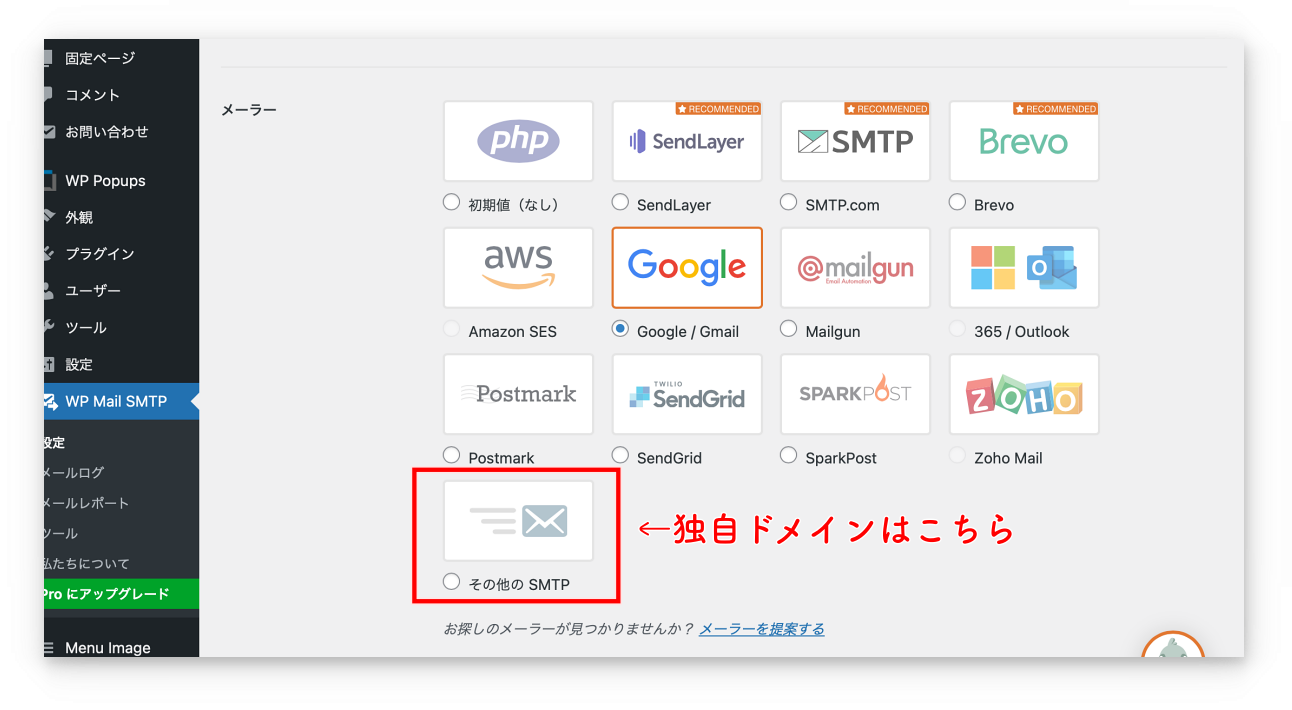The width and height of the screenshot is (1292, 710).
Task: Click the メーラー section label
Action: click(x=249, y=110)
